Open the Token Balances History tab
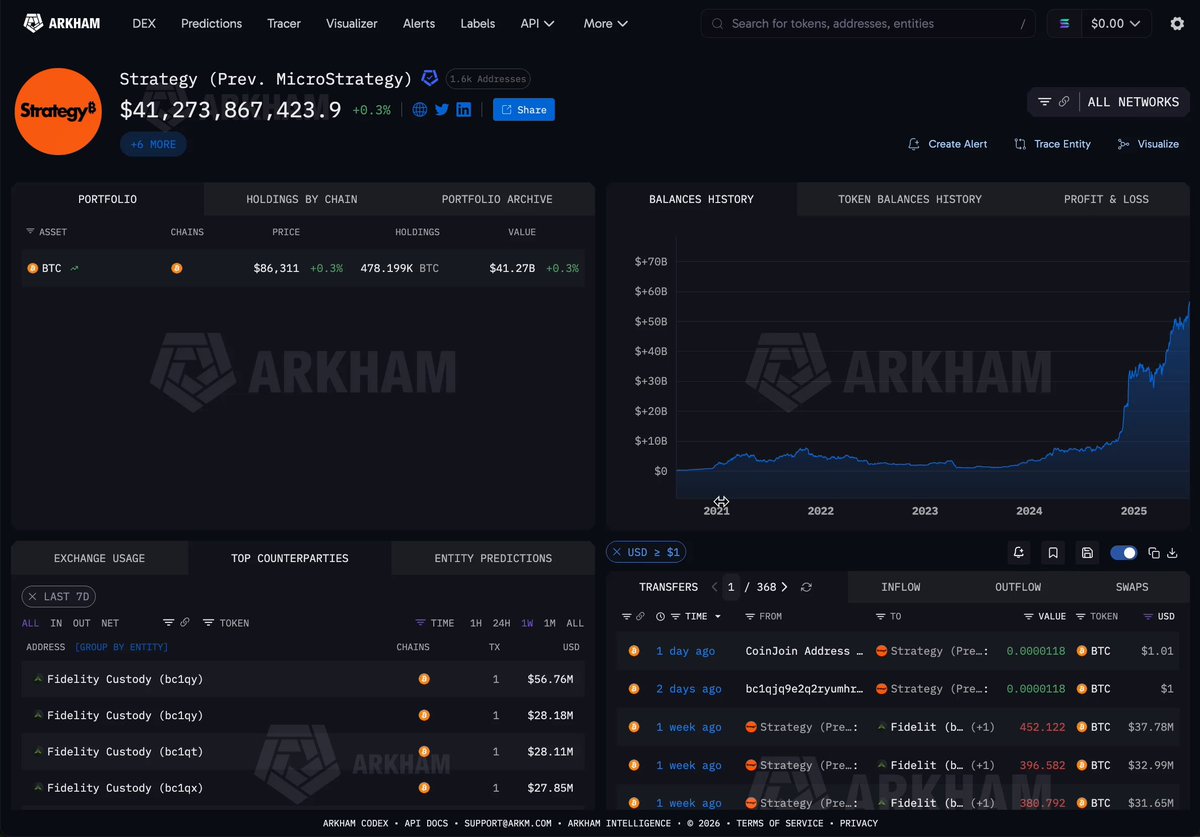 pyautogui.click(x=910, y=199)
